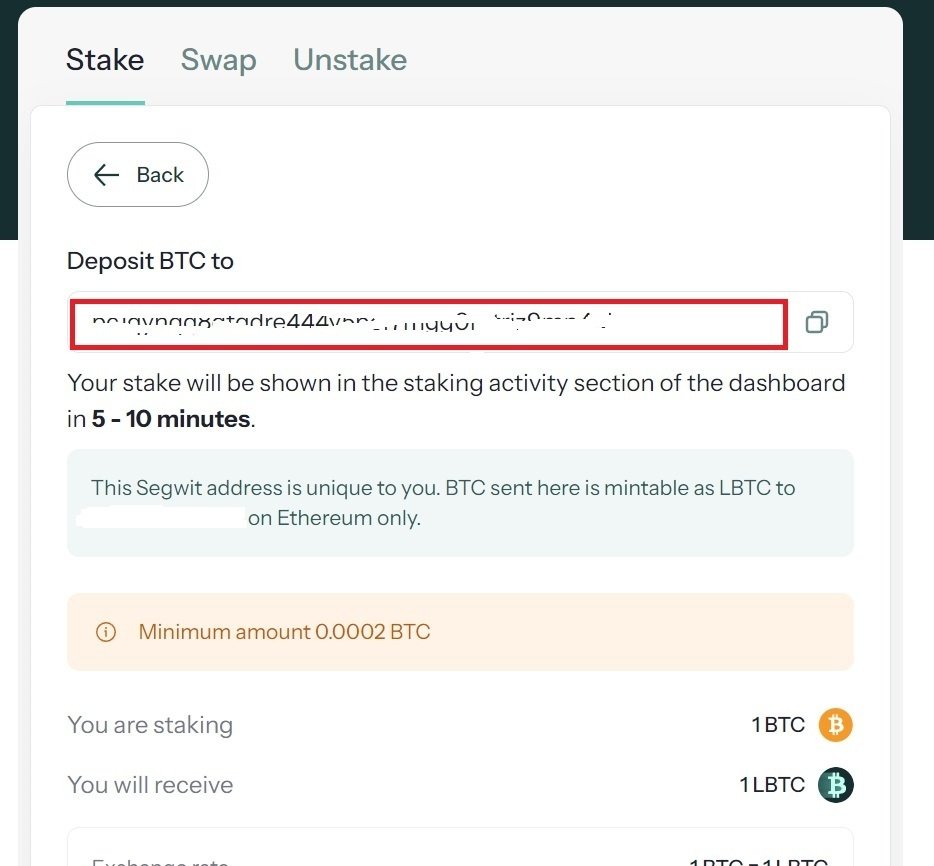Click the "Minimum amount 0.0002 BTC" warning
934x866 pixels.
(x=284, y=632)
